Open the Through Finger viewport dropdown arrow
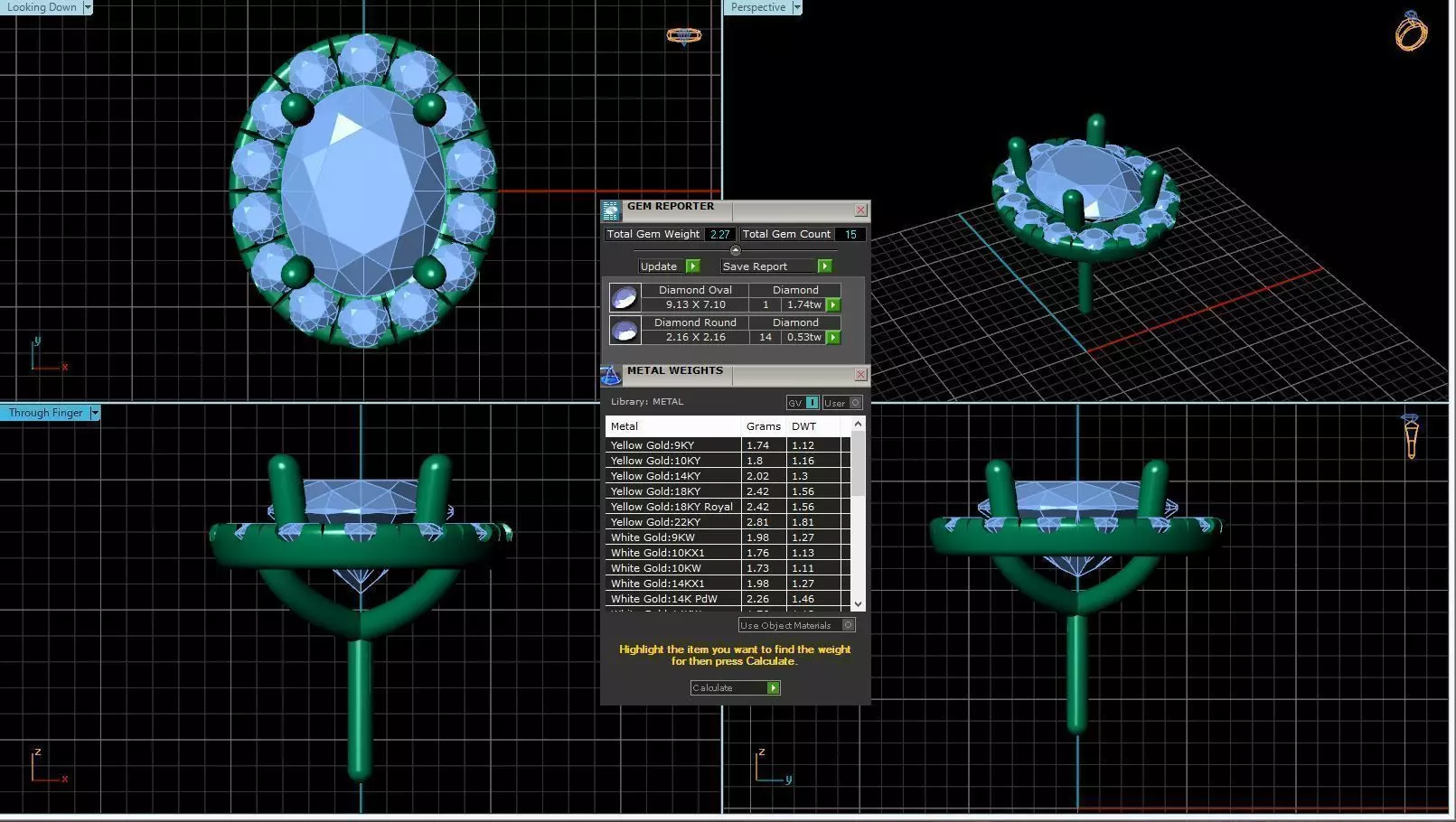Viewport: 1456px width, 822px height. [x=95, y=413]
